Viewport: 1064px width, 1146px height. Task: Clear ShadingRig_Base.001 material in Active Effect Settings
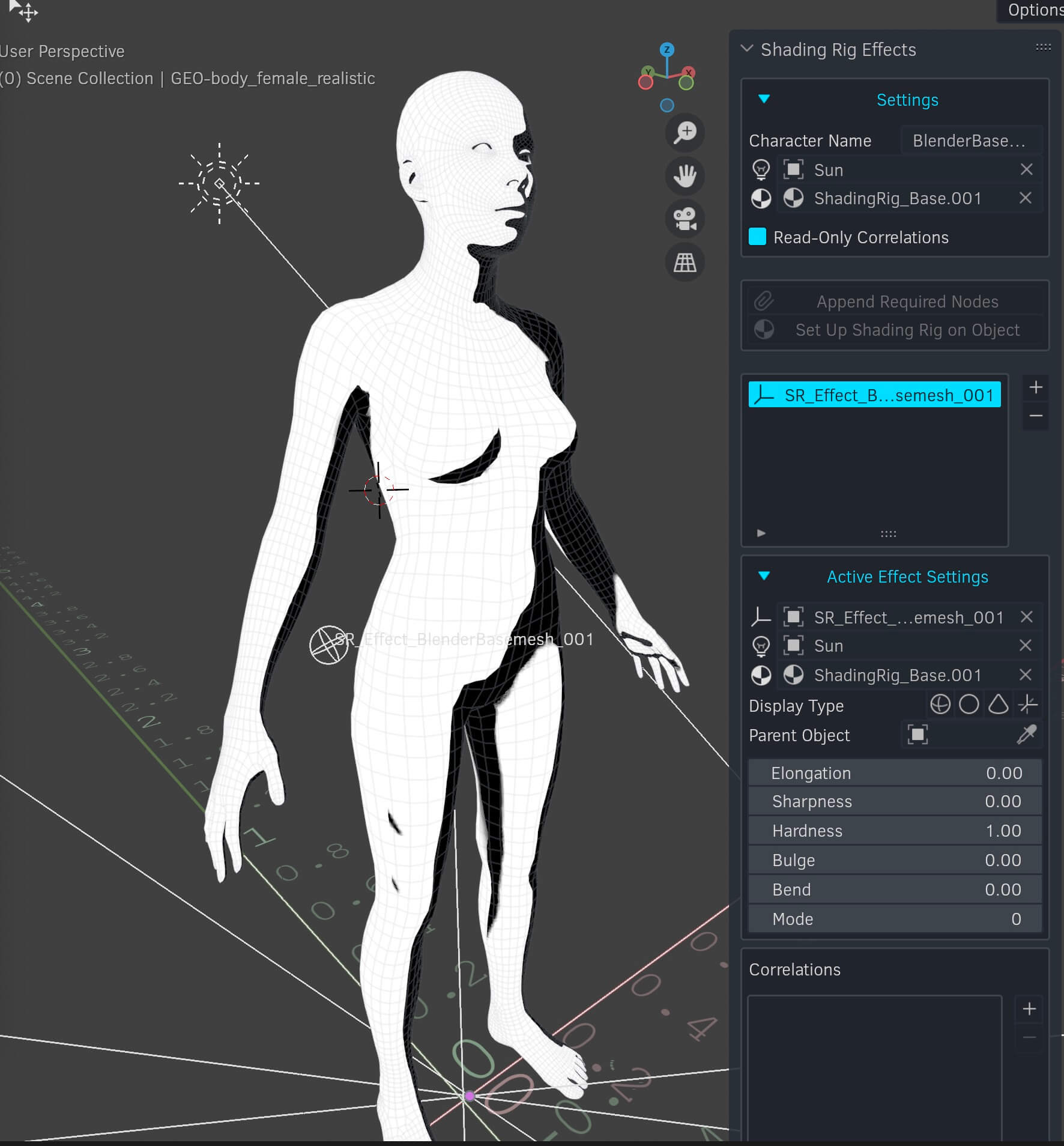tap(1026, 675)
